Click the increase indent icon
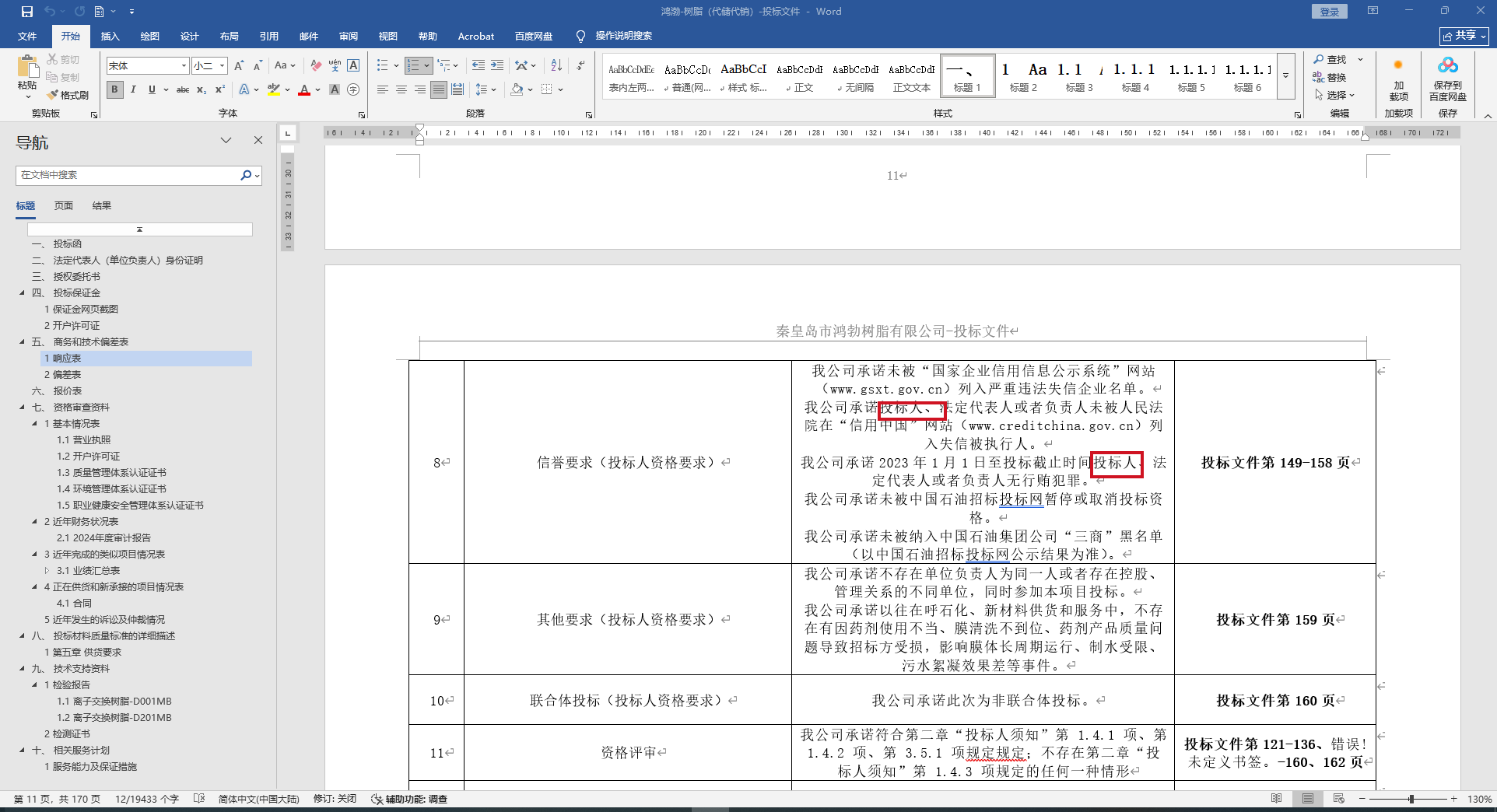The image size is (1497, 812). 497,66
